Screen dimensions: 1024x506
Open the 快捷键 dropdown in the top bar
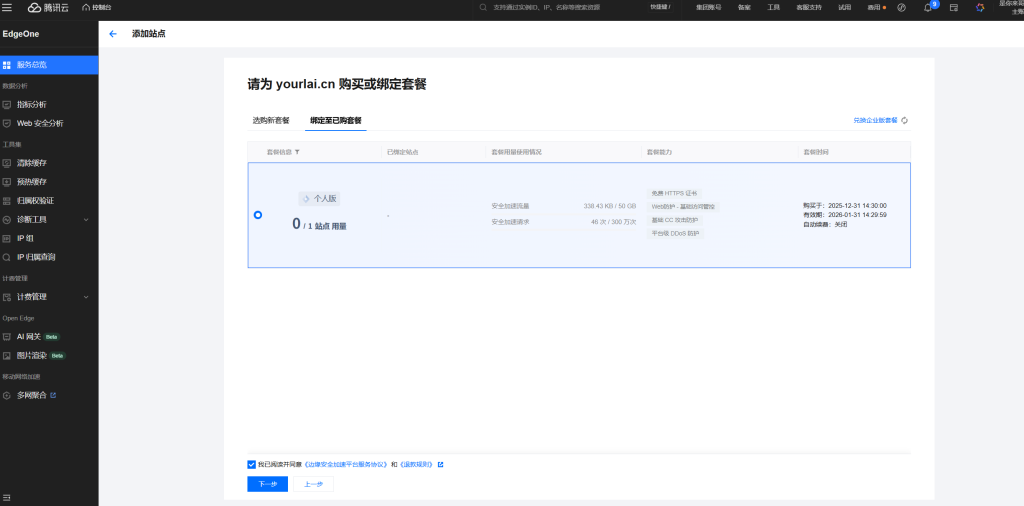(x=687, y=7)
